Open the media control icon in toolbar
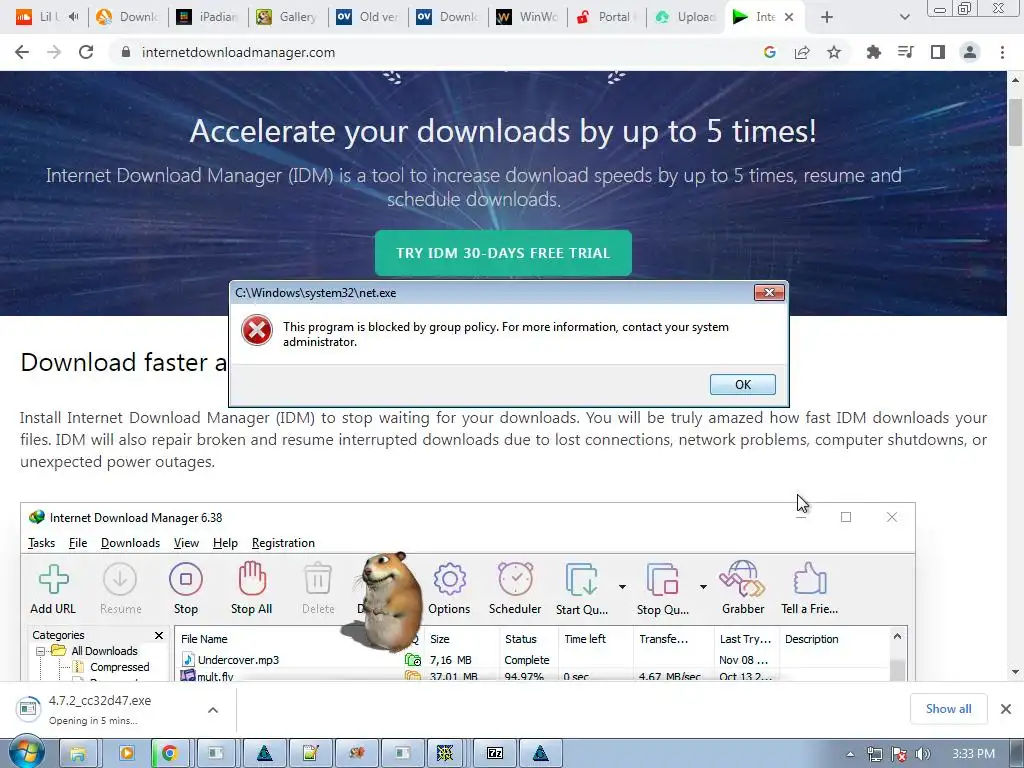The image size is (1024, 768). [x=905, y=52]
